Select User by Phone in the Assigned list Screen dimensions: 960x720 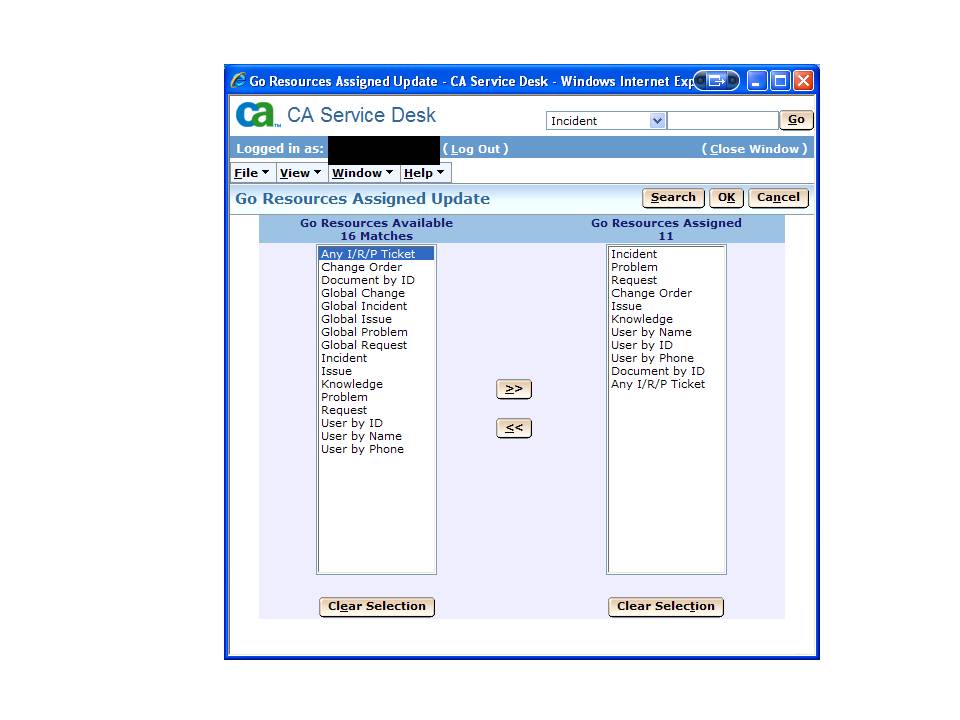click(652, 358)
